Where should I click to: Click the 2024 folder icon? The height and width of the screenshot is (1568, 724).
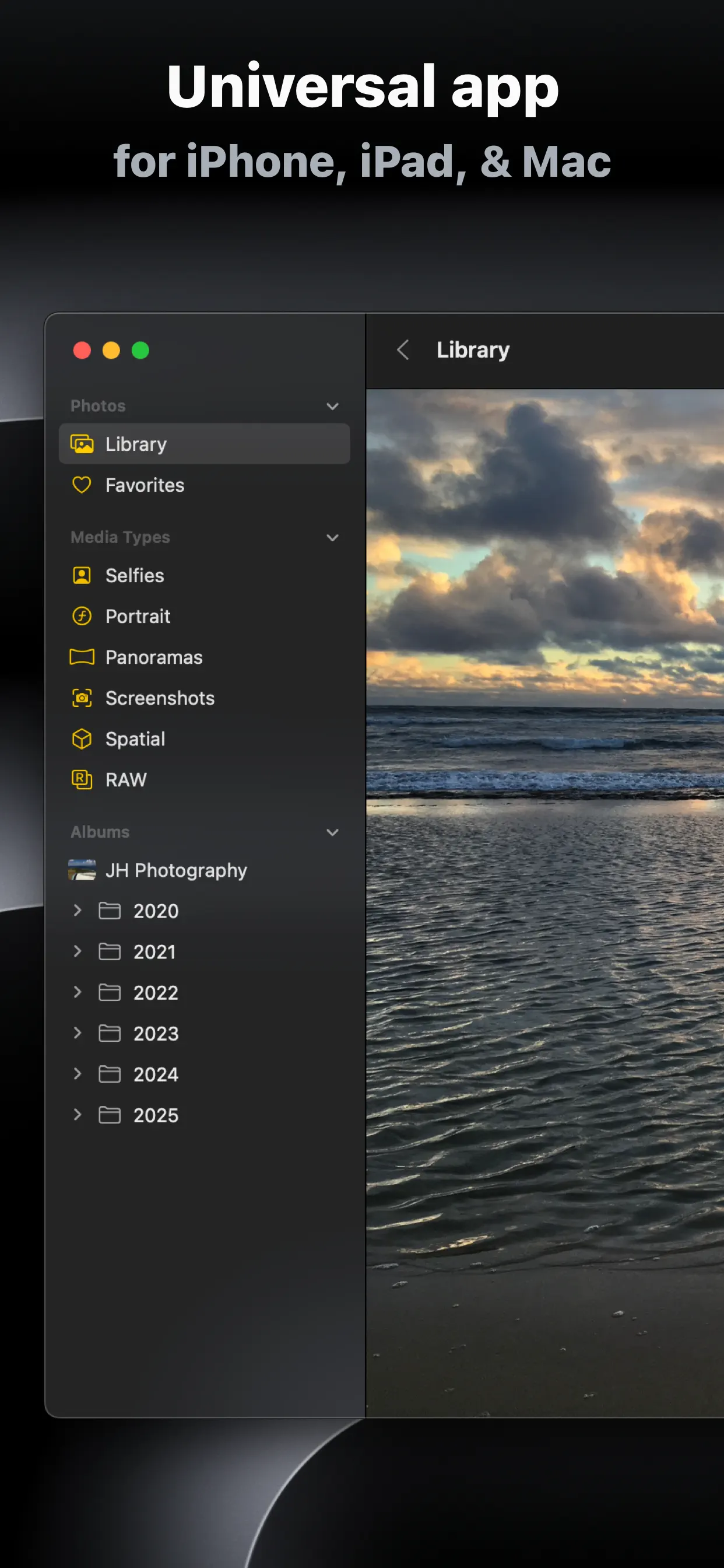coord(110,1074)
